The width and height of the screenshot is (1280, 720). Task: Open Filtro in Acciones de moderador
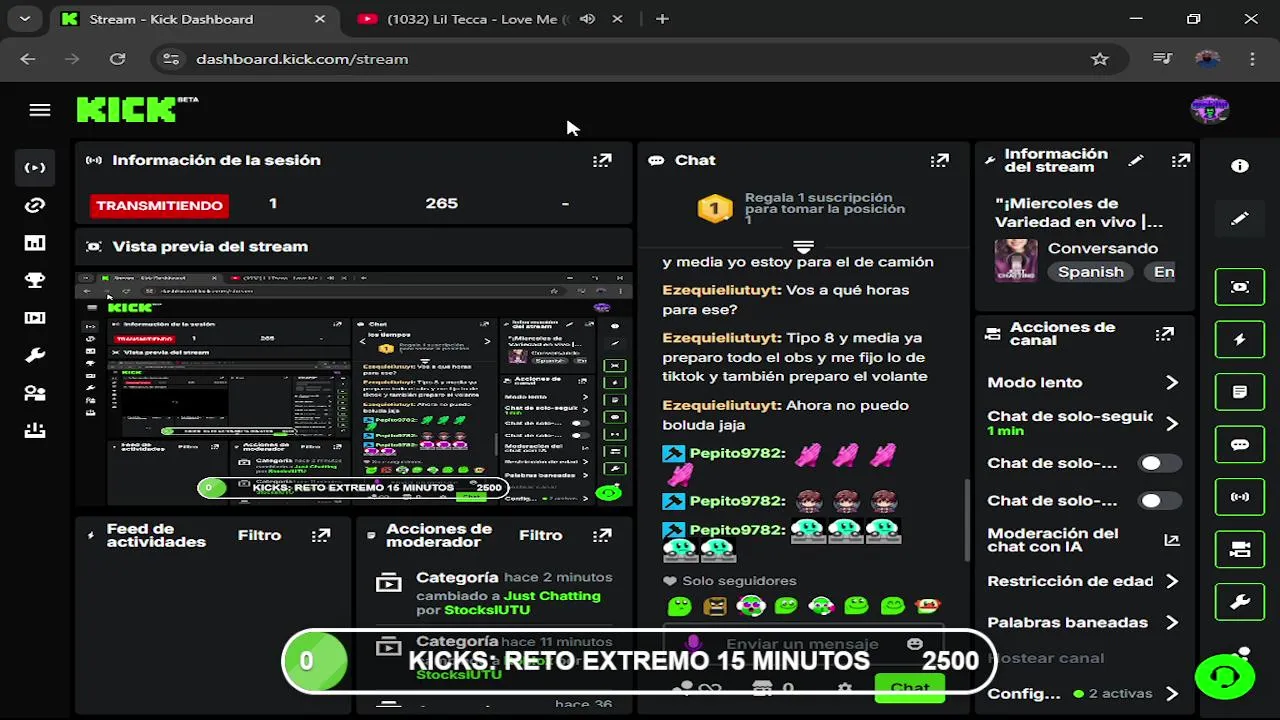coord(541,535)
